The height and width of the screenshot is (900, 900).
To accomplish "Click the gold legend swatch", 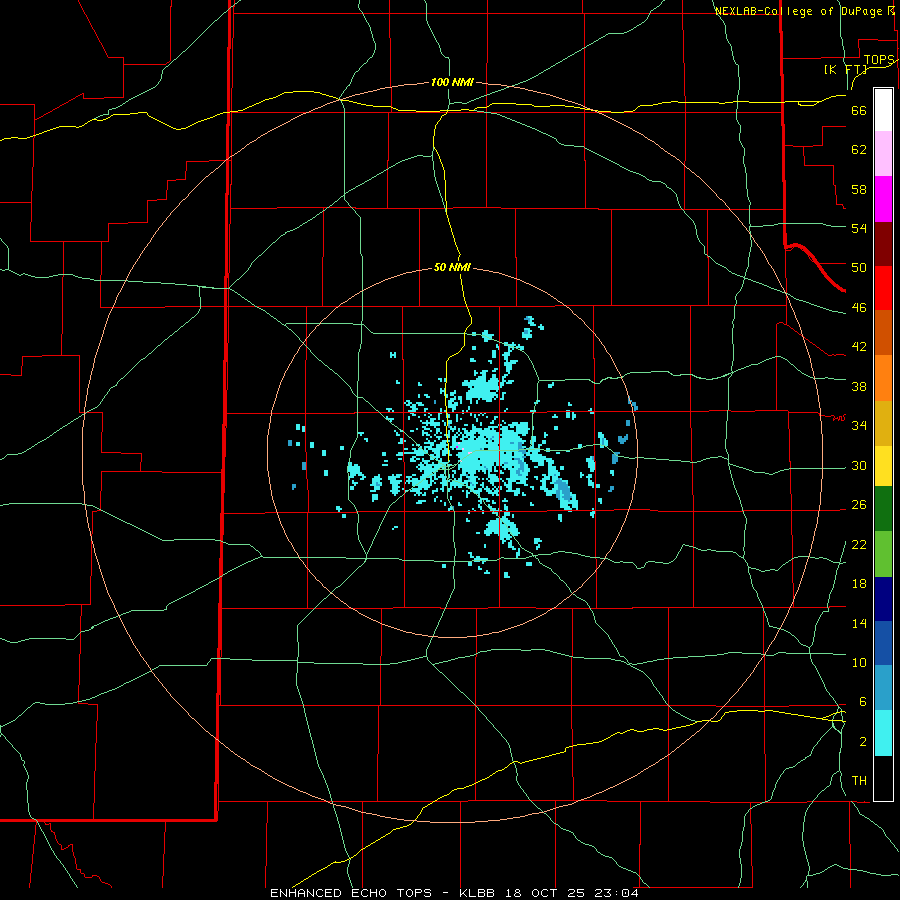I will pyautogui.click(x=883, y=423).
